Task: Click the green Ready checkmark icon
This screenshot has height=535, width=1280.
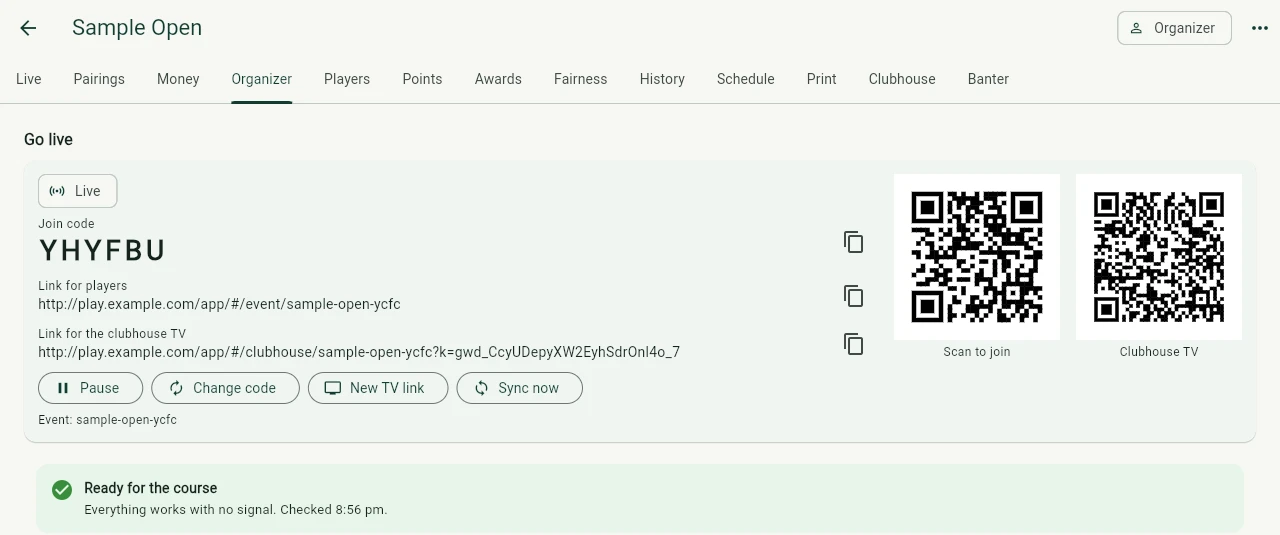Action: (62, 490)
